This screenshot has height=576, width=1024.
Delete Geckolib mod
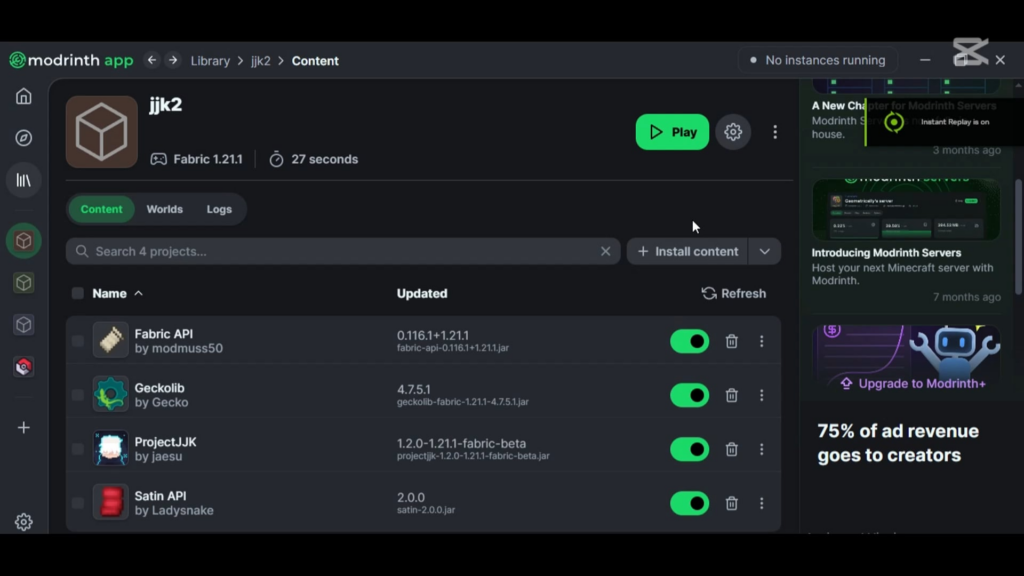click(731, 396)
